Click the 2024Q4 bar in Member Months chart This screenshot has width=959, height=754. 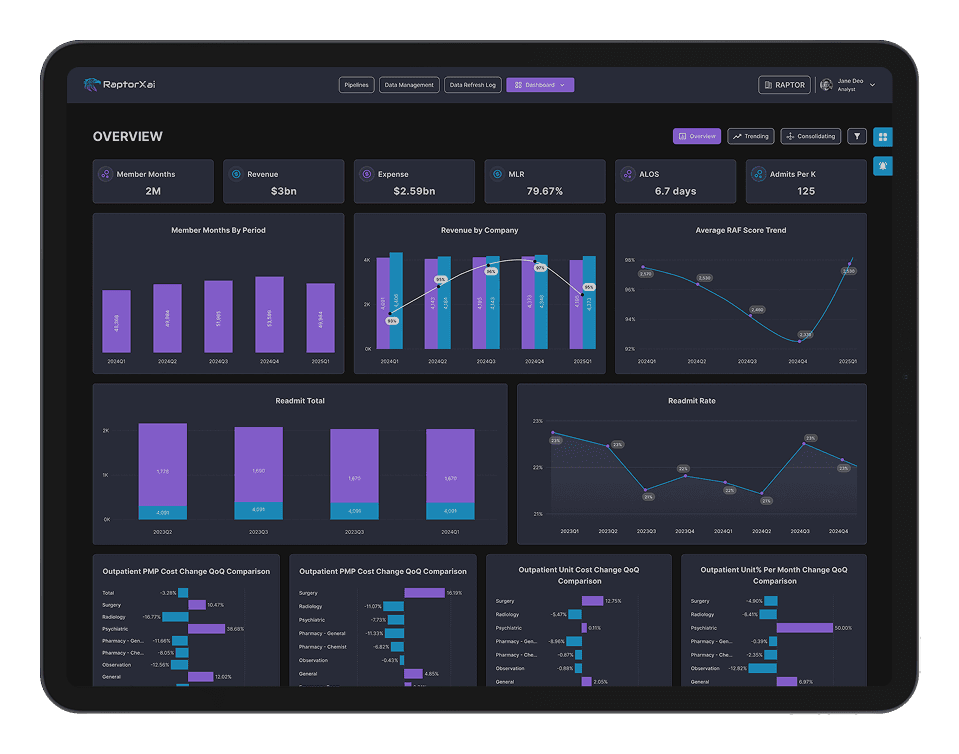click(x=269, y=314)
